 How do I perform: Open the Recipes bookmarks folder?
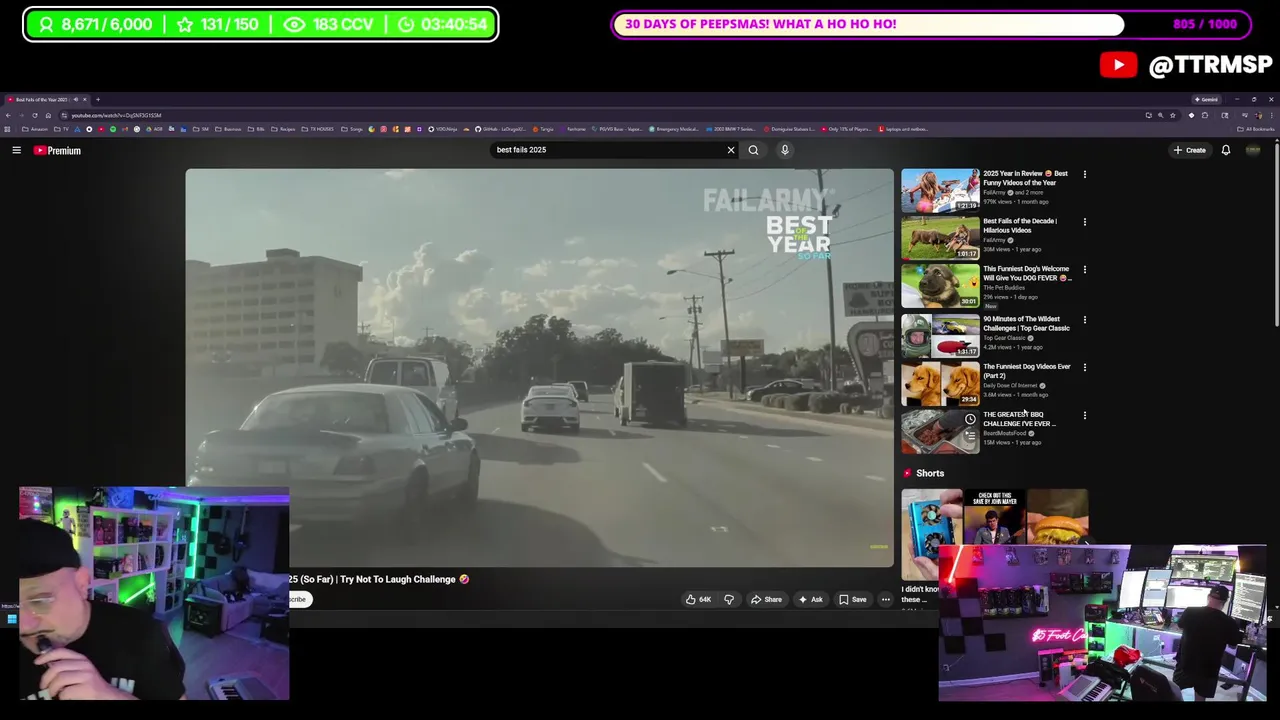tap(283, 129)
